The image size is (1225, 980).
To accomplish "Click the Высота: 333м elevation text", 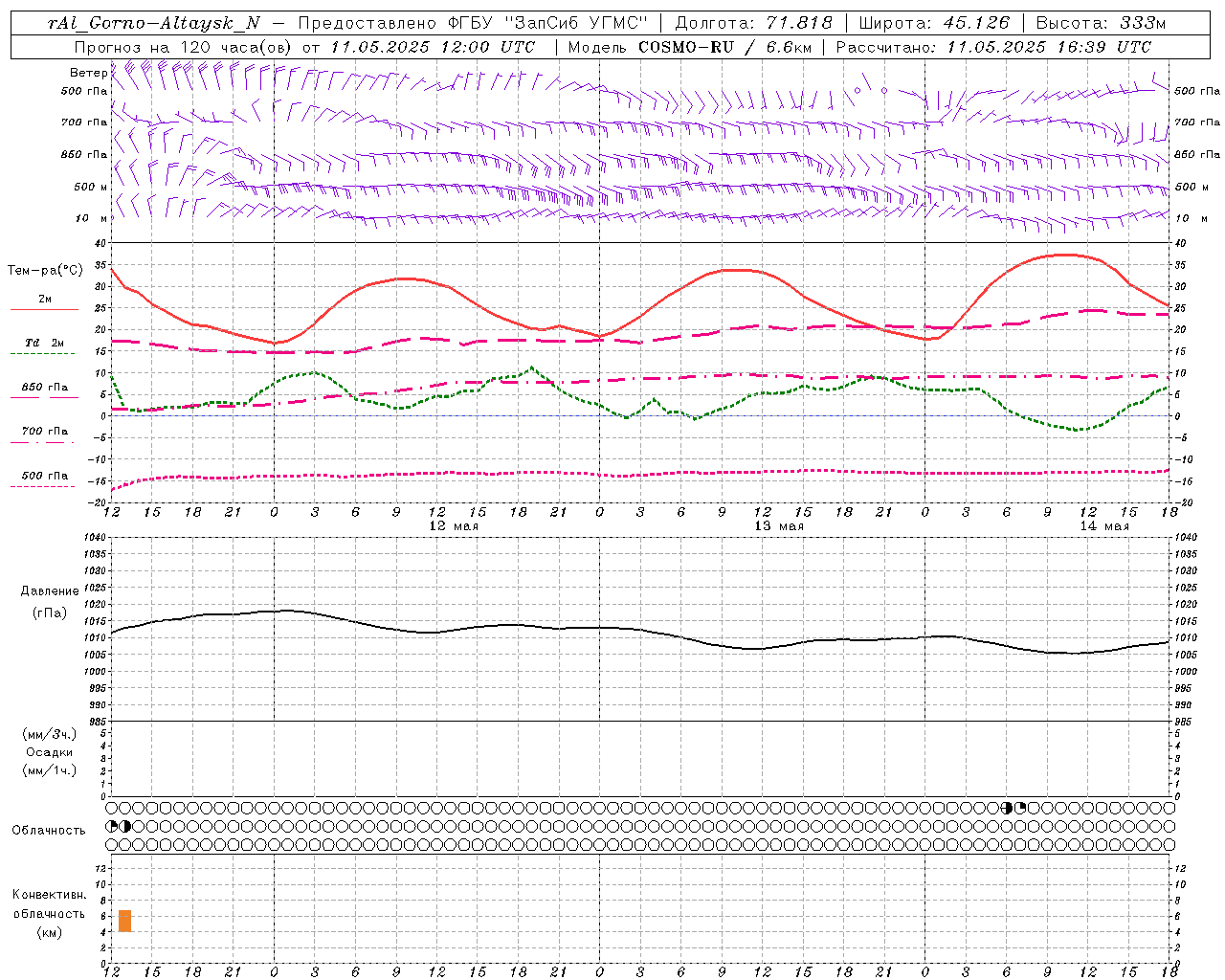I will tap(1102, 23).
